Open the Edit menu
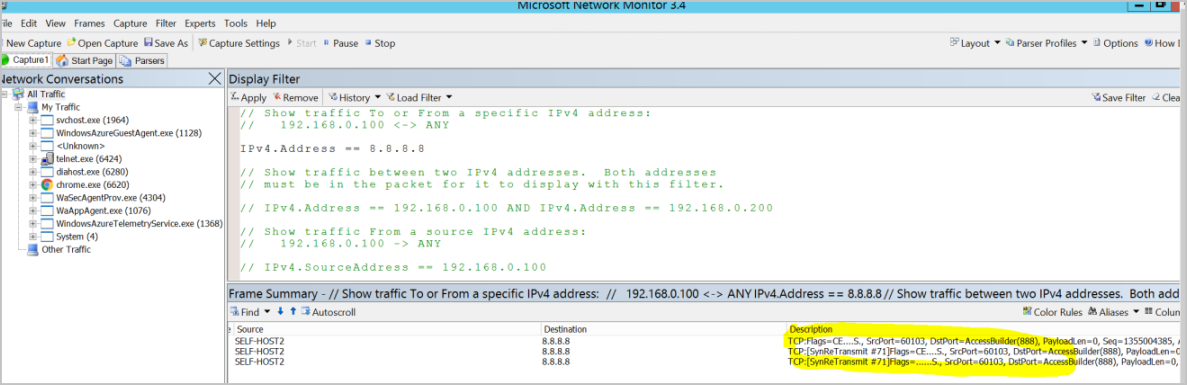Screen dimensions: 1187x385 [x=29, y=23]
